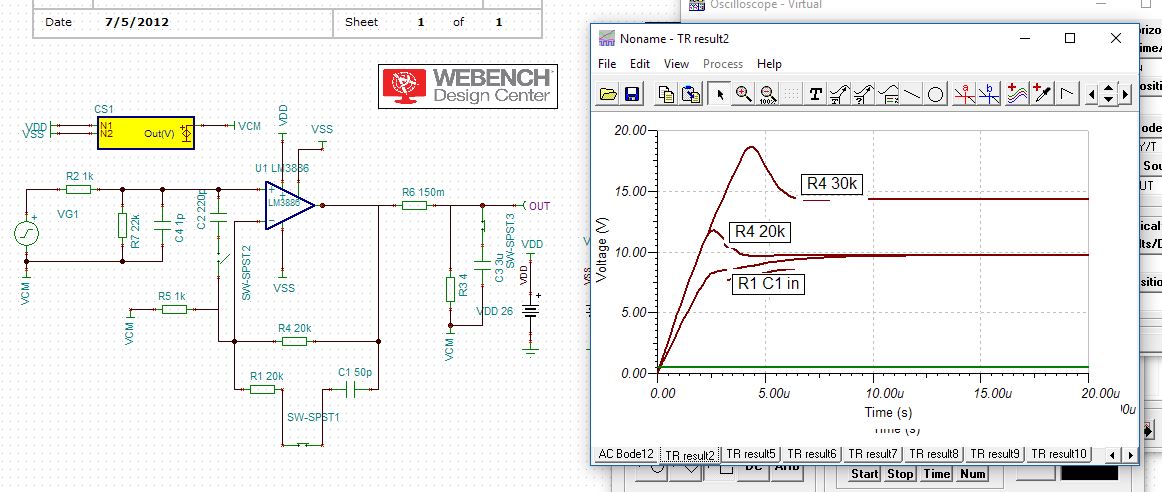Select capacitor C1 50p in schematic
Viewport: 1162px width, 492px height.
[x=351, y=389]
